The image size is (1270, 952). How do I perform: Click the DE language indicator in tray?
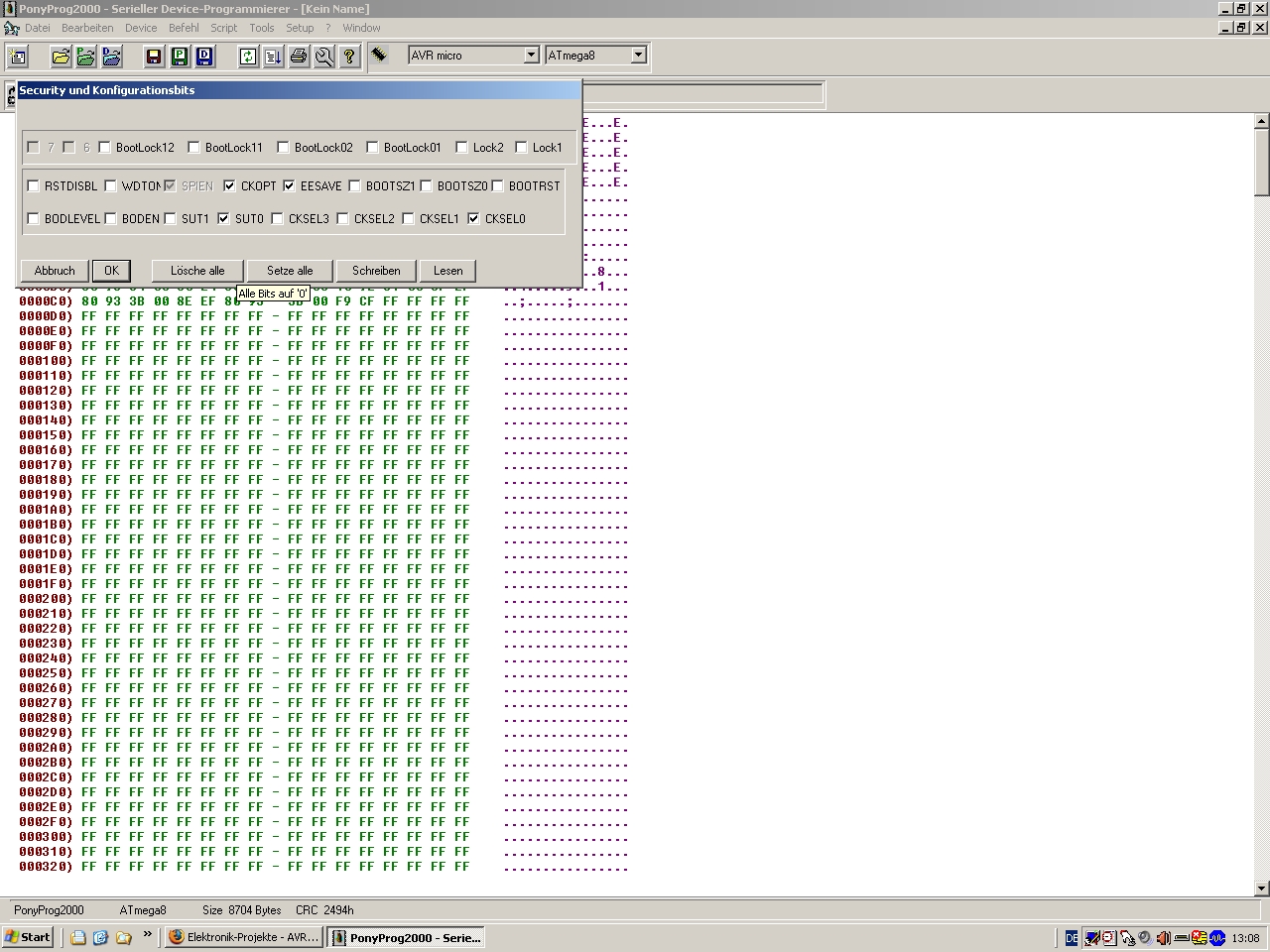click(x=1072, y=938)
